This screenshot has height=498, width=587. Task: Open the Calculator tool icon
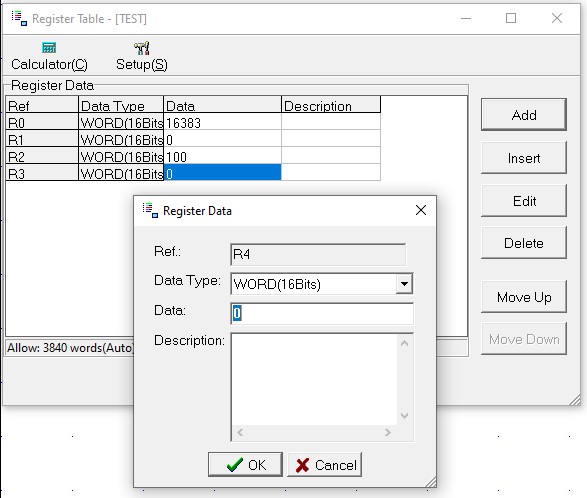(49, 48)
